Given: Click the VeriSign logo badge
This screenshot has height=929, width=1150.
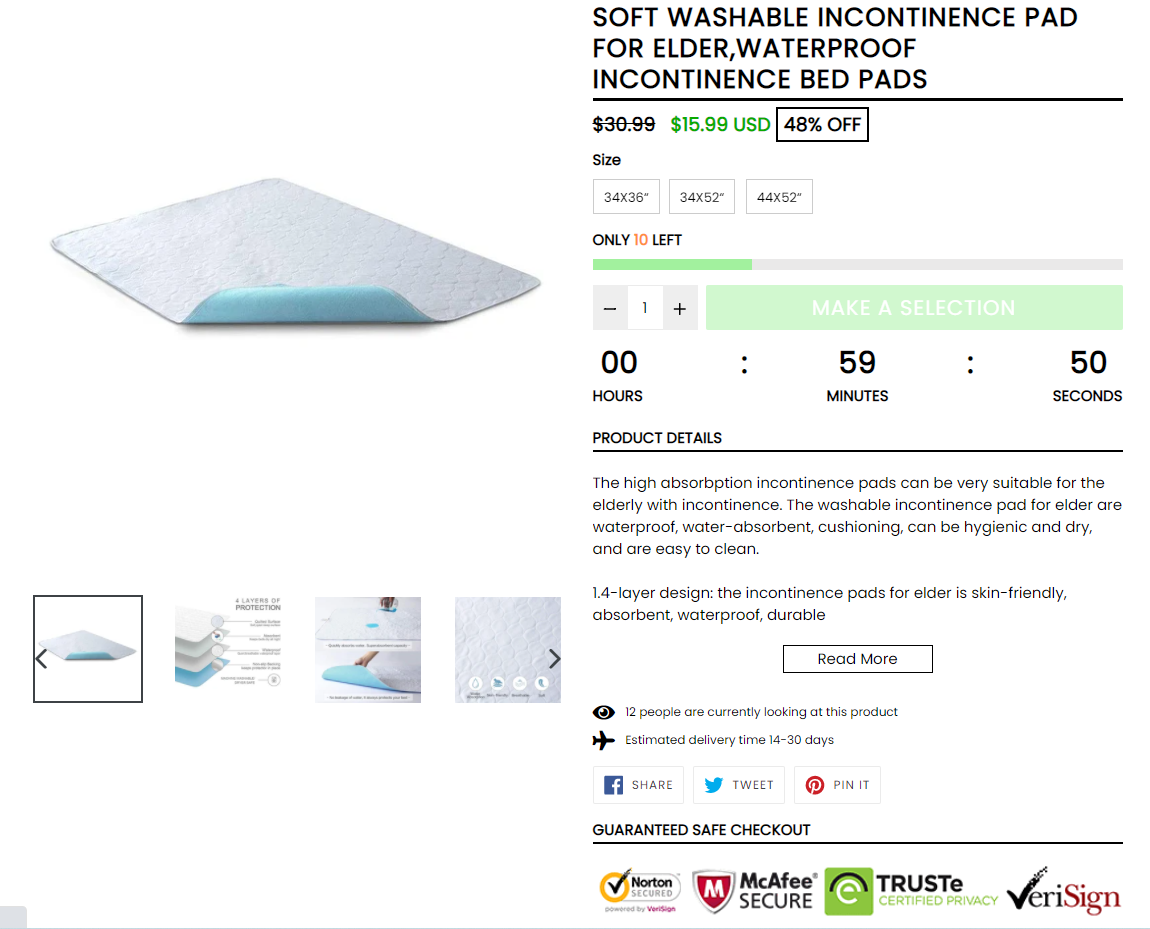Looking at the screenshot, I should 1064,891.
